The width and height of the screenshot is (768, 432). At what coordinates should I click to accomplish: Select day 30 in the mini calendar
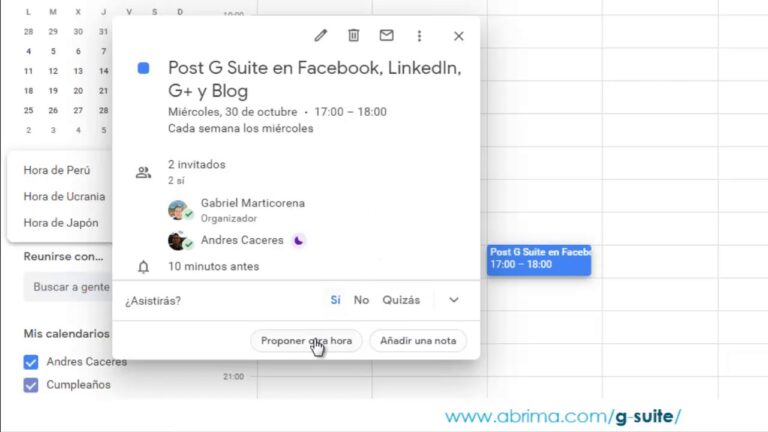point(78,31)
